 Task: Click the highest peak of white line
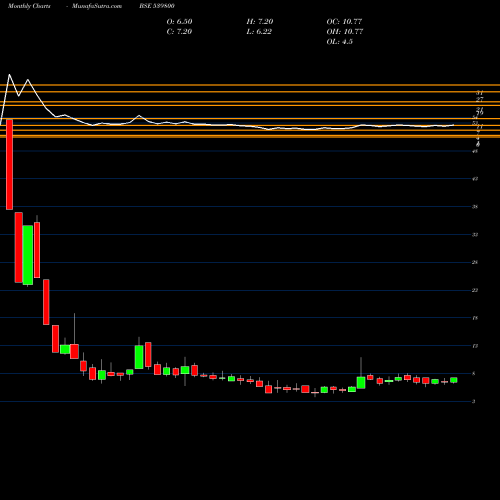pos(9,75)
